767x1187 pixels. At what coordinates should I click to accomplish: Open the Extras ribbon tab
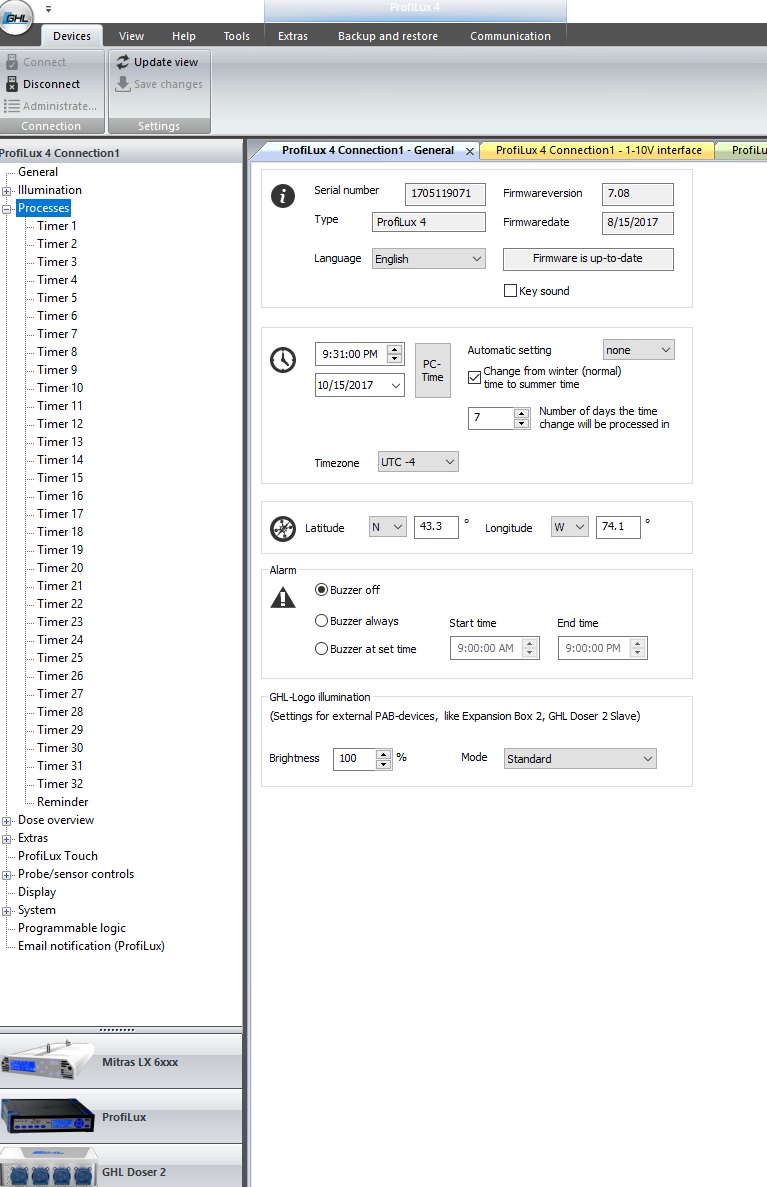pos(293,36)
